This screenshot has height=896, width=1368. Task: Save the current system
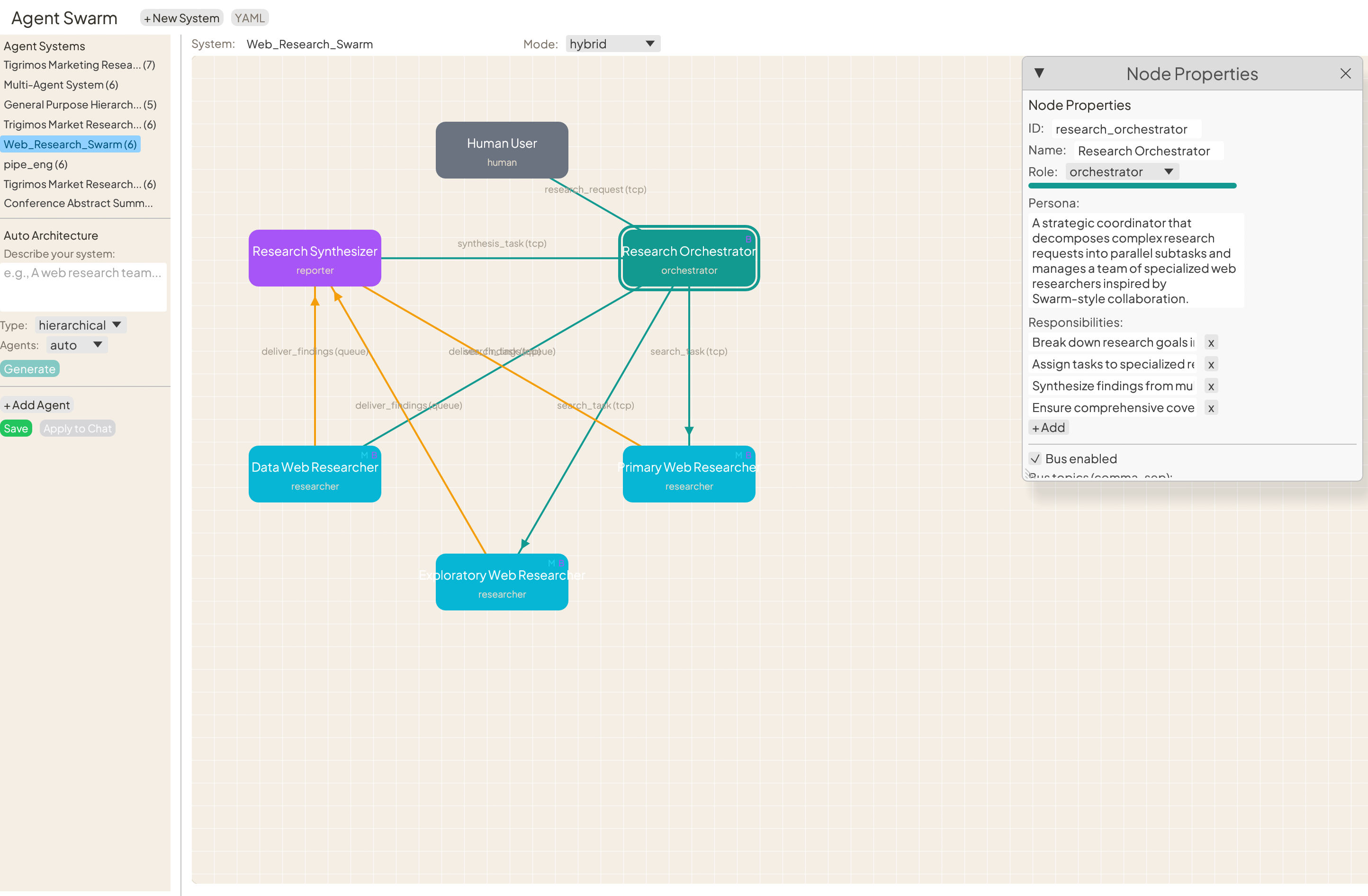(16, 428)
